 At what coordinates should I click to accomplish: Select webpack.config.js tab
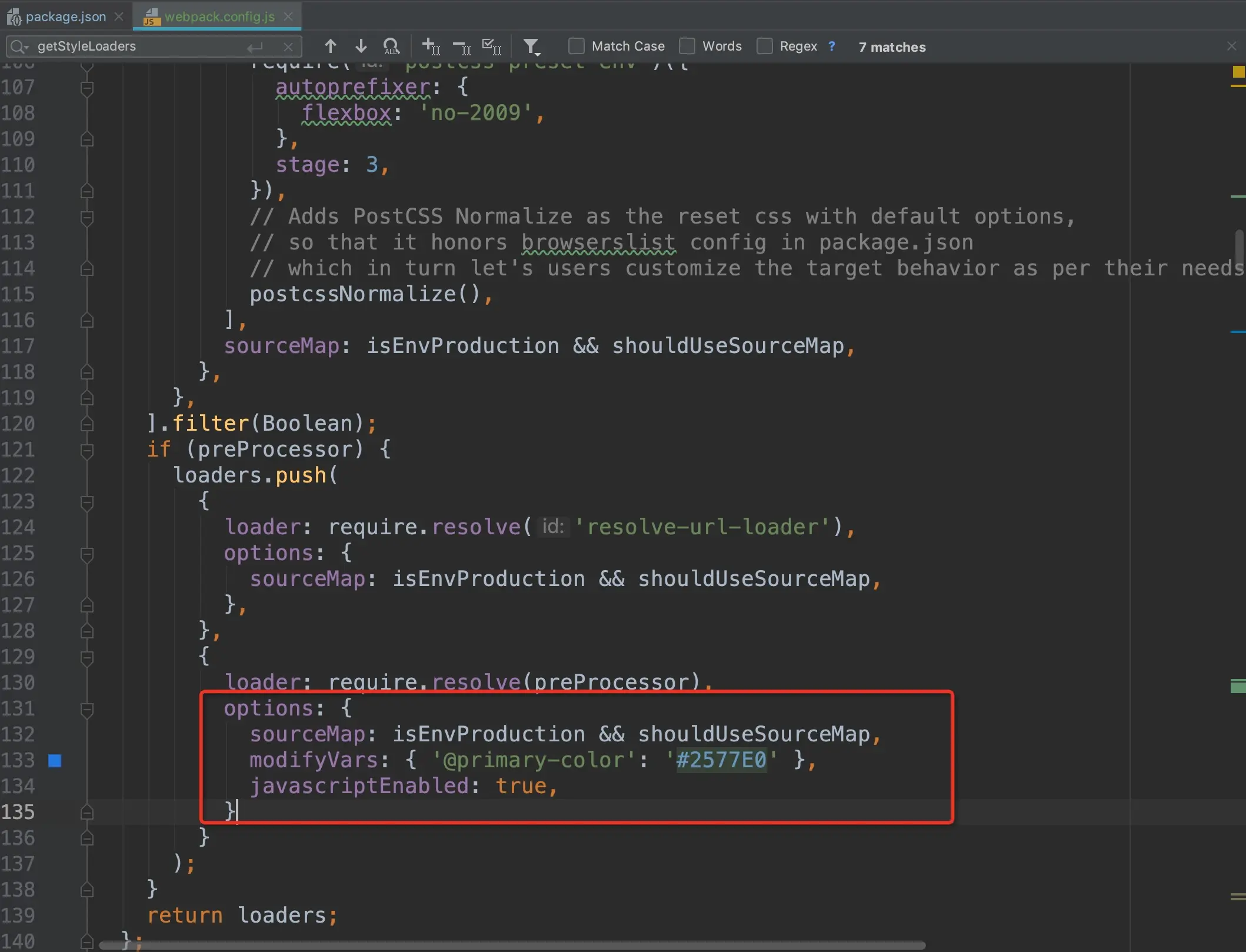pos(219,16)
